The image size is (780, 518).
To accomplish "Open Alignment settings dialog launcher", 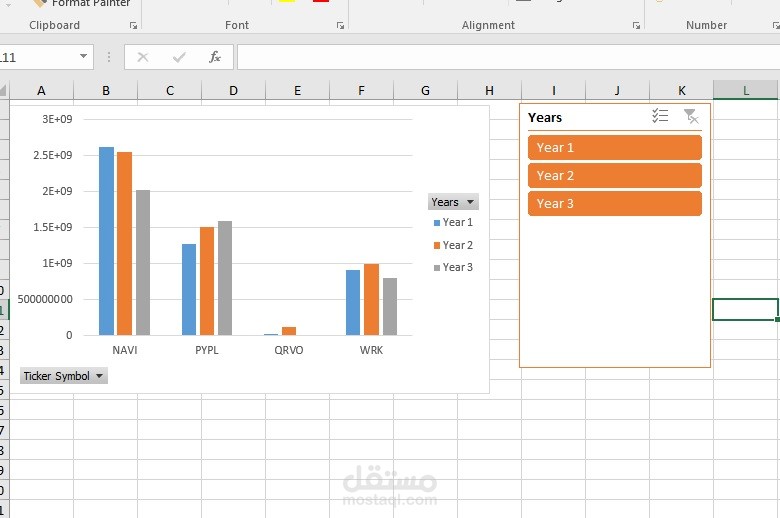I will point(636,25).
